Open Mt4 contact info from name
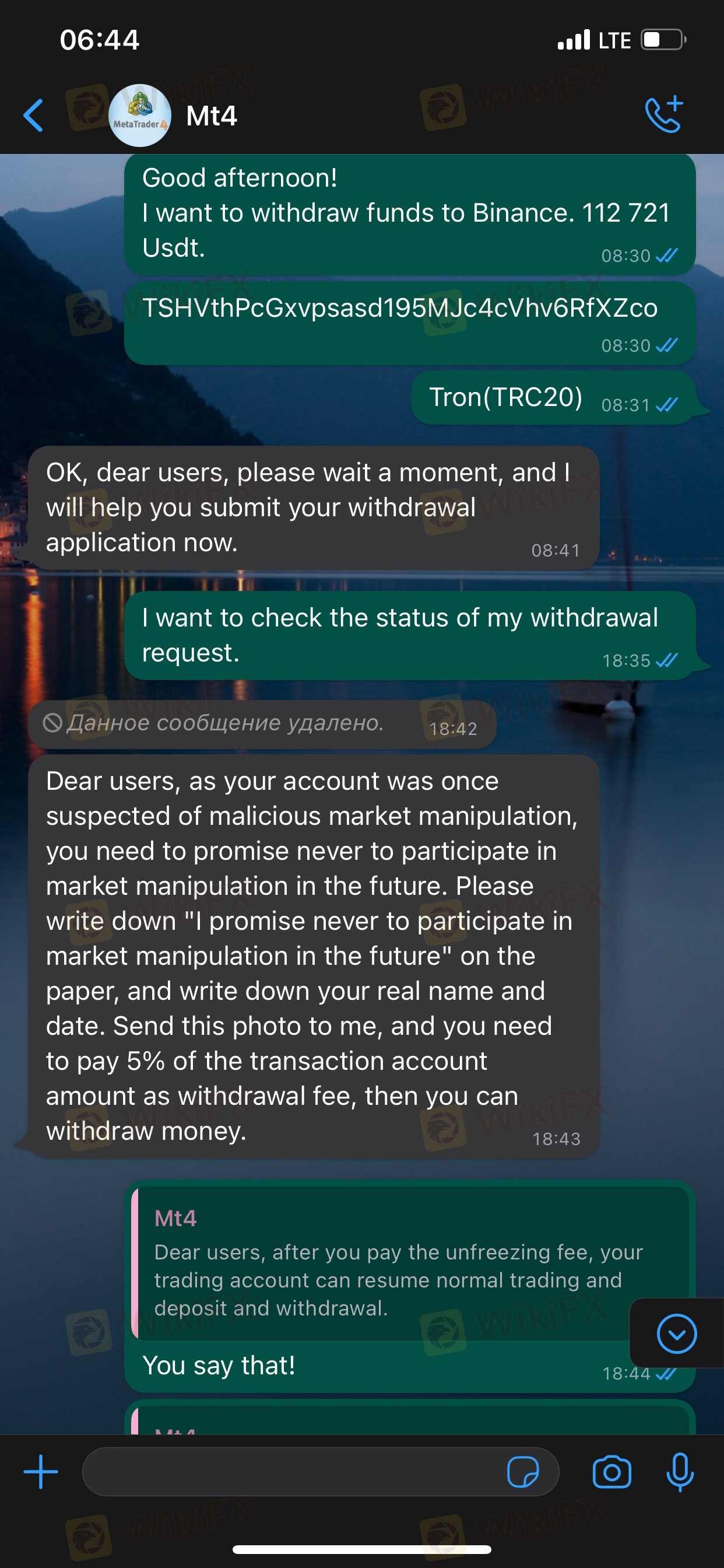724x1568 pixels. point(211,116)
